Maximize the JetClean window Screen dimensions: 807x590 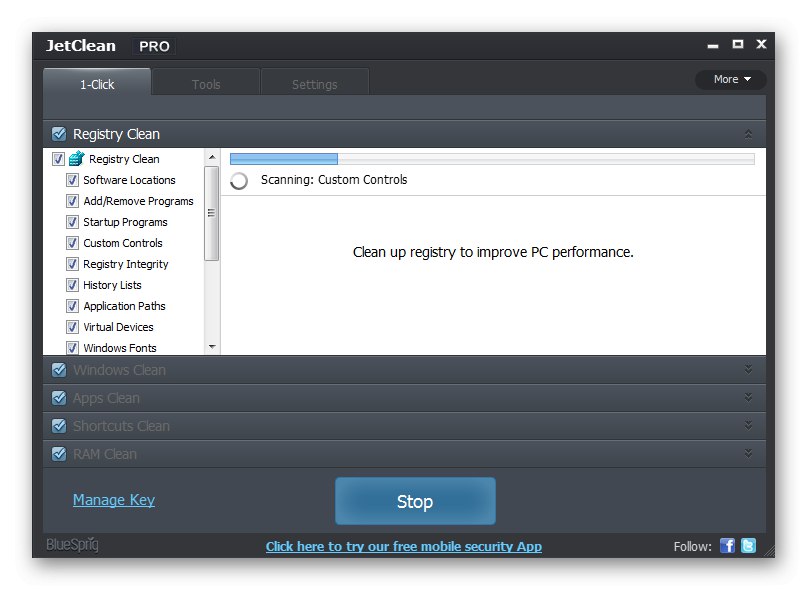tap(738, 44)
